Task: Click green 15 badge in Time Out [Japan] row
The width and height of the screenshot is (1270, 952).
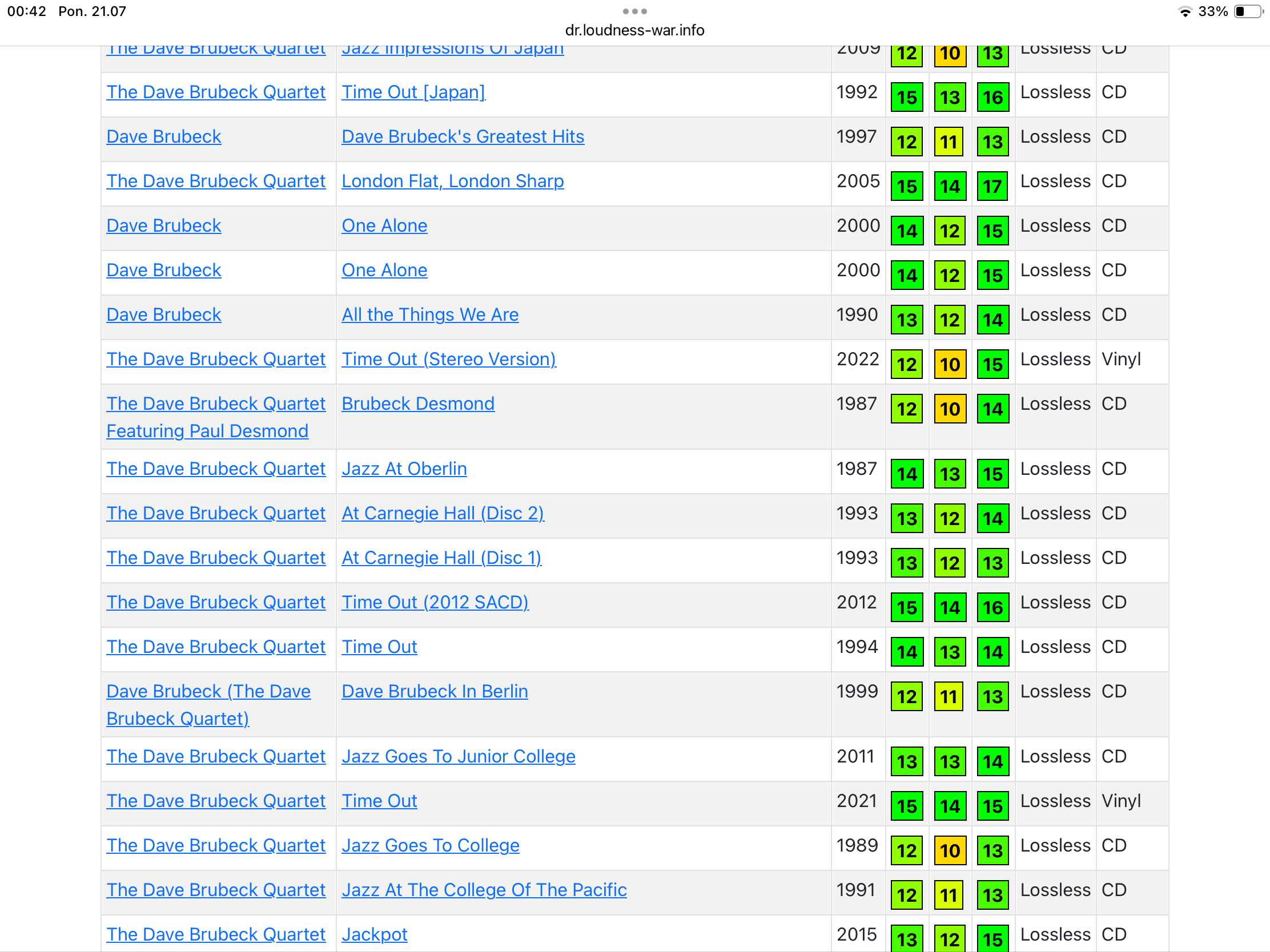Action: point(907,97)
